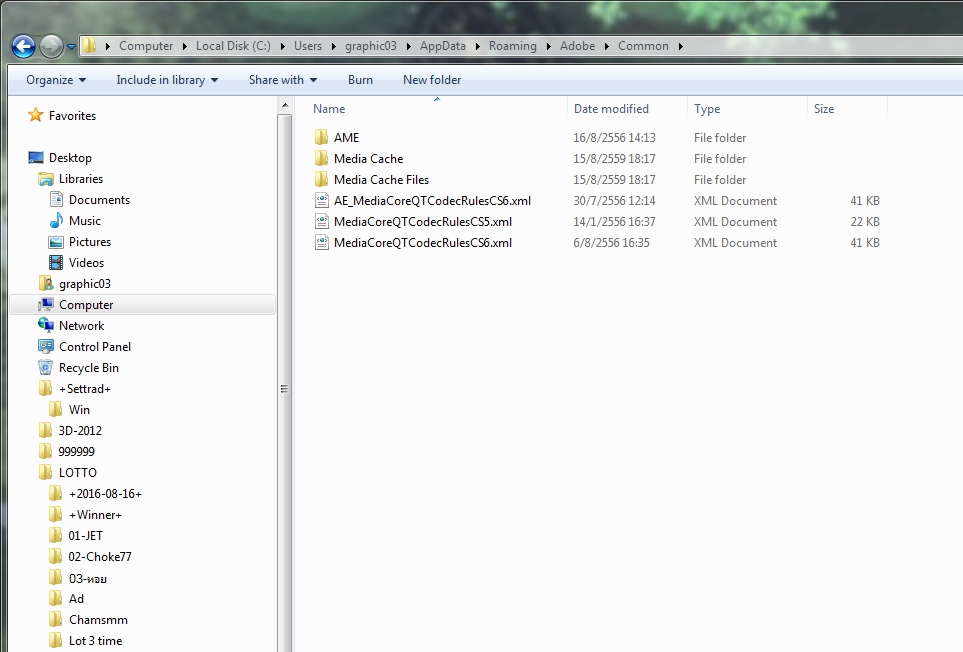Click the Documents library icon
The width and height of the screenshot is (963, 652).
coord(56,200)
